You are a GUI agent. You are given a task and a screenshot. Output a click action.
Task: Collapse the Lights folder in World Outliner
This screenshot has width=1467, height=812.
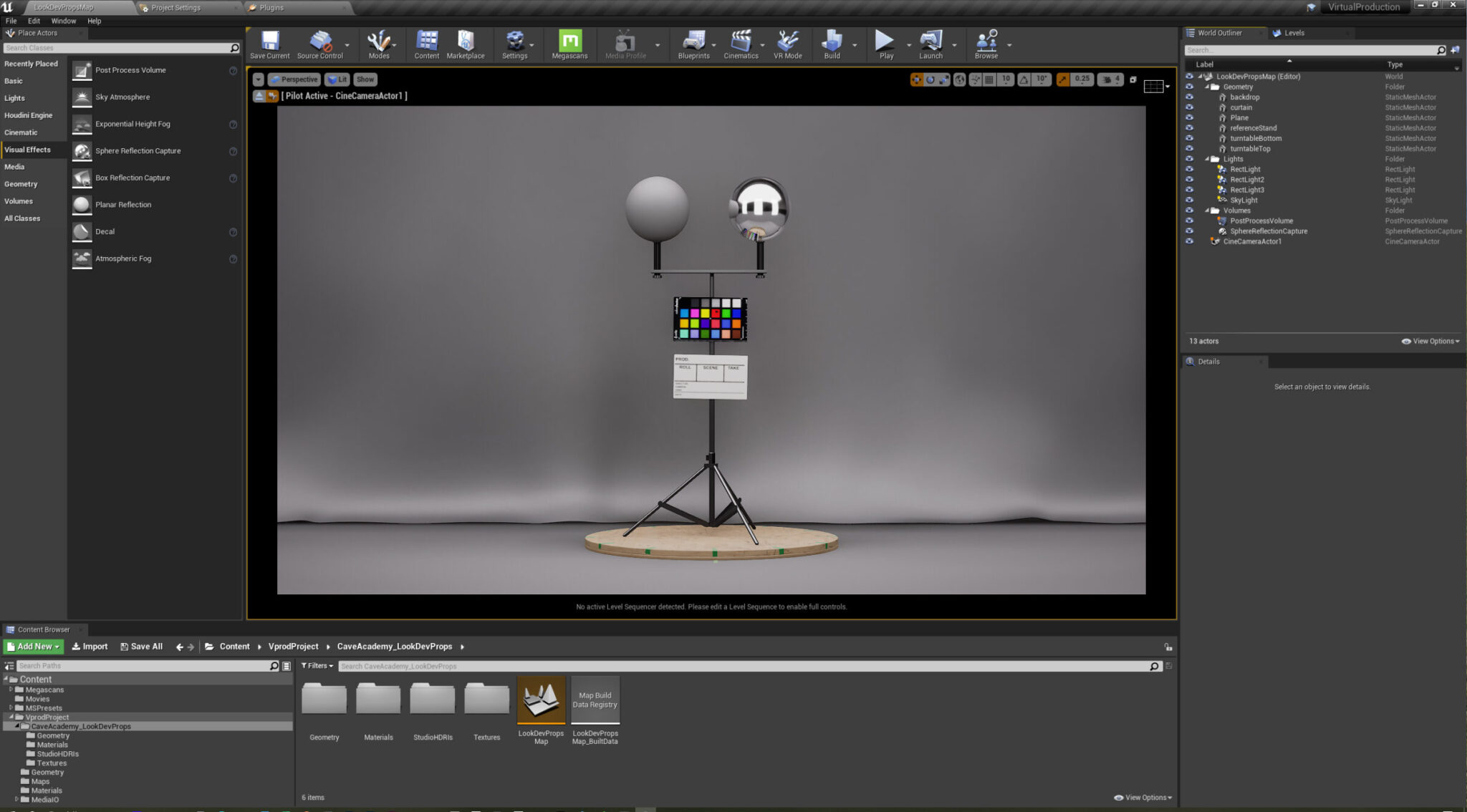tap(1207, 158)
